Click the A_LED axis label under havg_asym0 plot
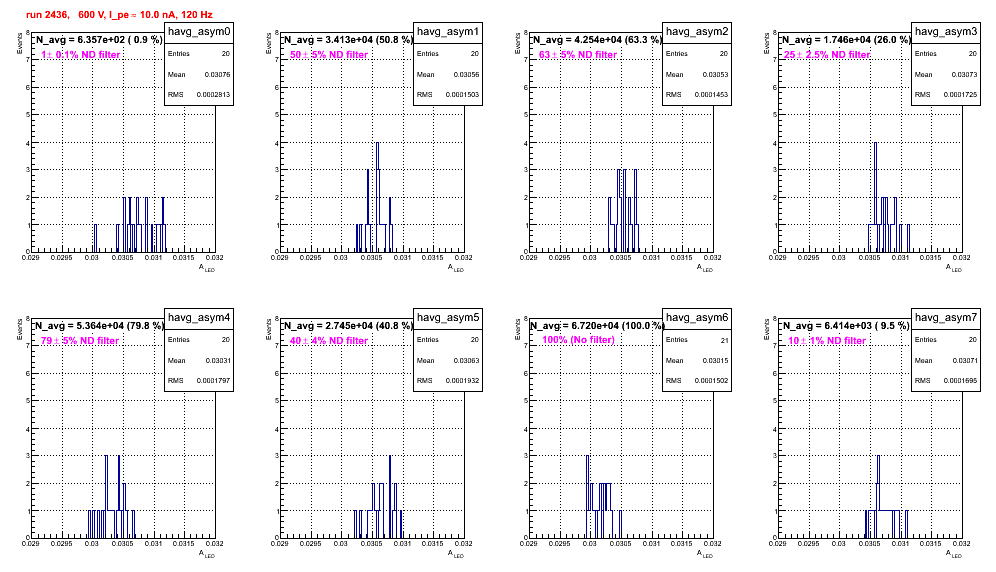This screenshot has height=572, width=996. (x=207, y=268)
